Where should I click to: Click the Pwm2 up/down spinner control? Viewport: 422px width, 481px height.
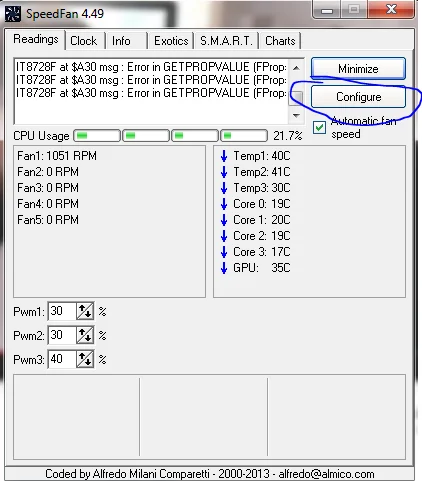click(x=85, y=335)
